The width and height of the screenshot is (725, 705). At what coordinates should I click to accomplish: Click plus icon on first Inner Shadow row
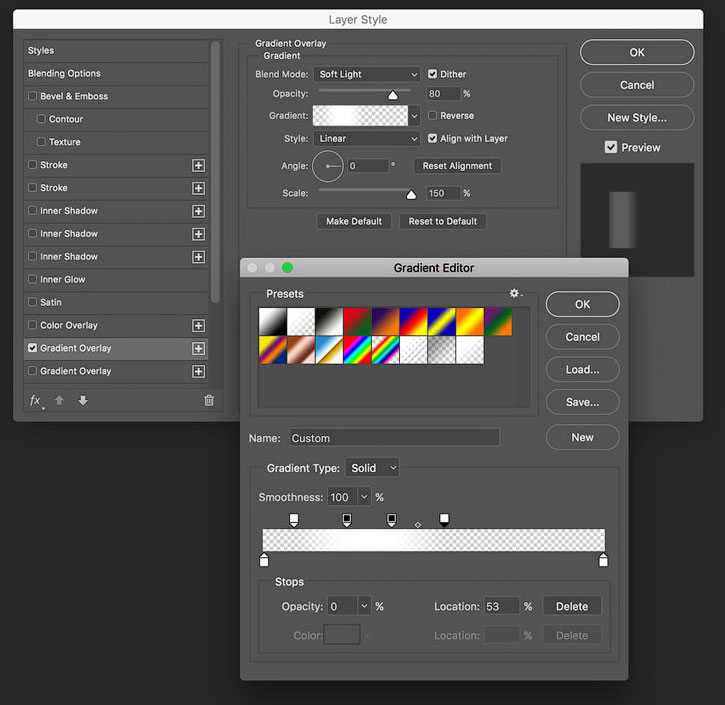pos(198,211)
